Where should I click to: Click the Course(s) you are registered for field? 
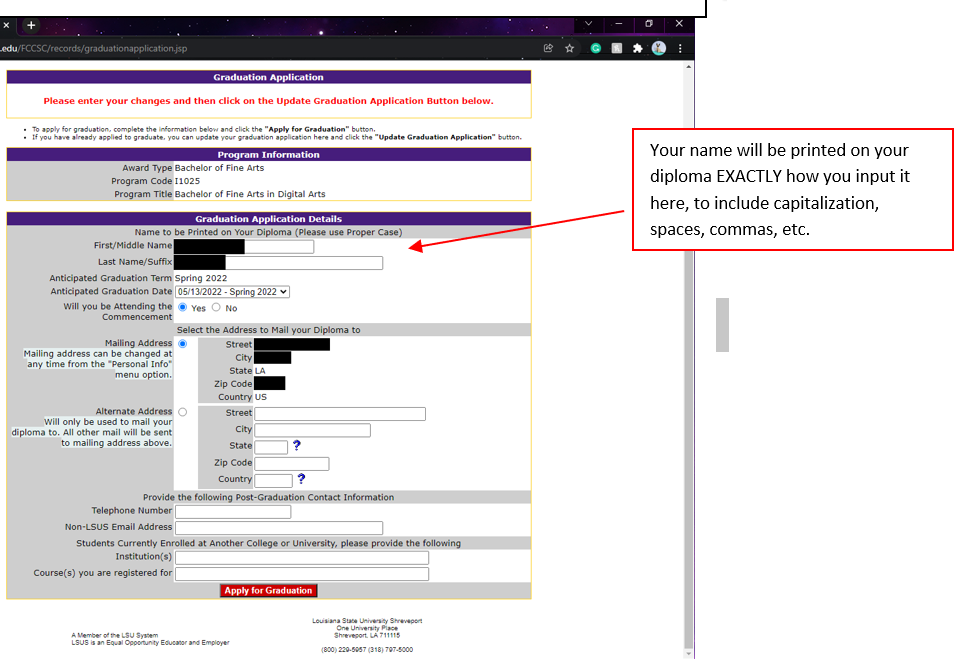pos(302,574)
